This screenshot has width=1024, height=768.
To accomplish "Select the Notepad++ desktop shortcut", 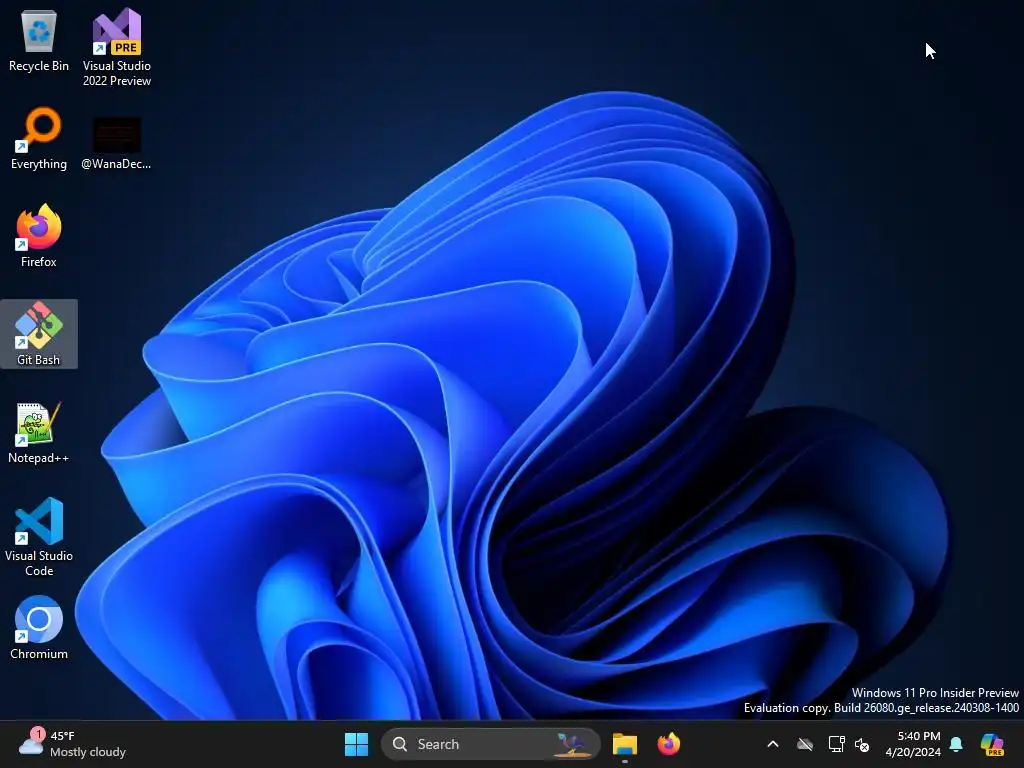I will coord(39,432).
